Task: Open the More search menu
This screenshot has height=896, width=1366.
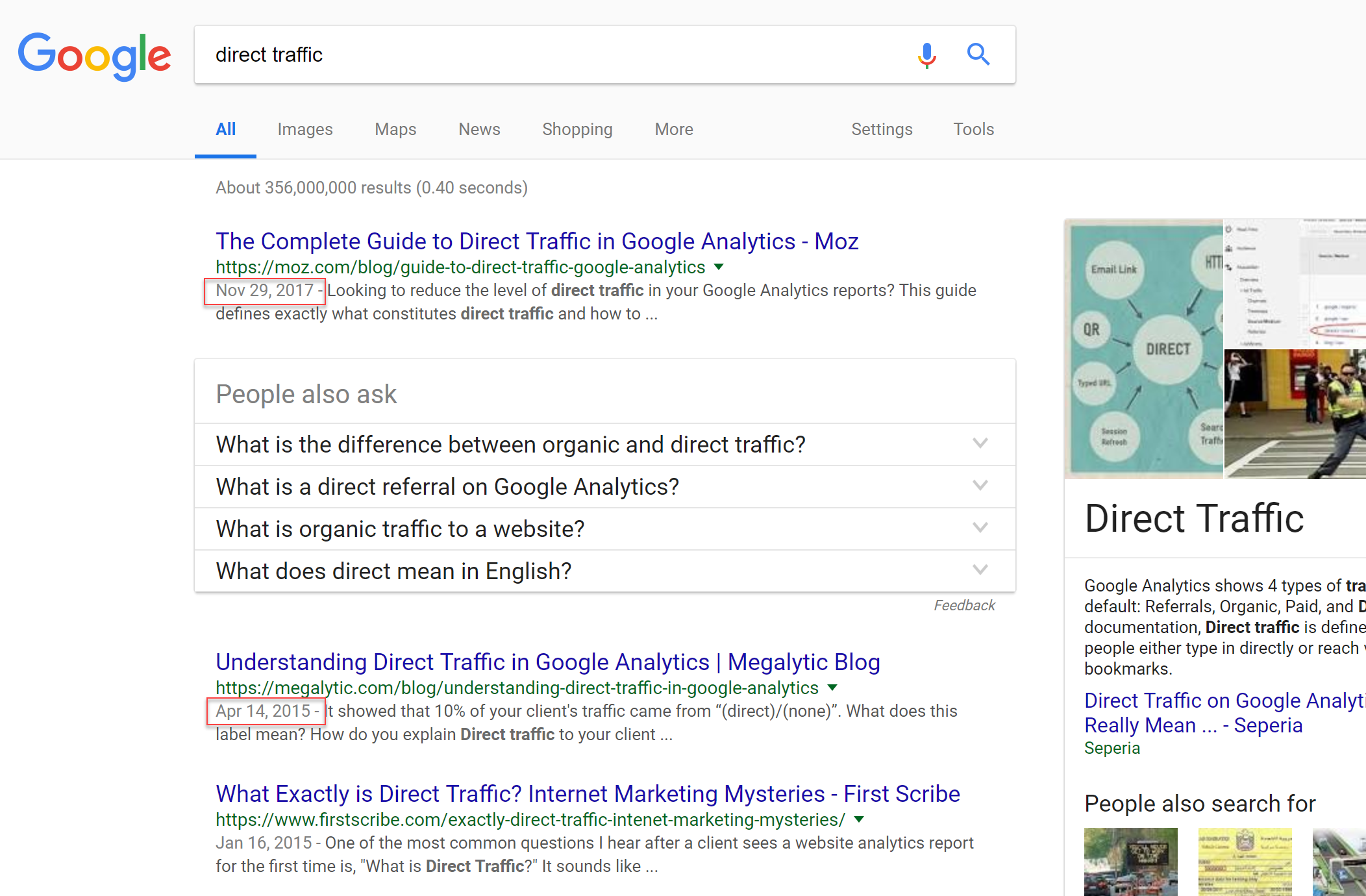Action: tap(673, 129)
